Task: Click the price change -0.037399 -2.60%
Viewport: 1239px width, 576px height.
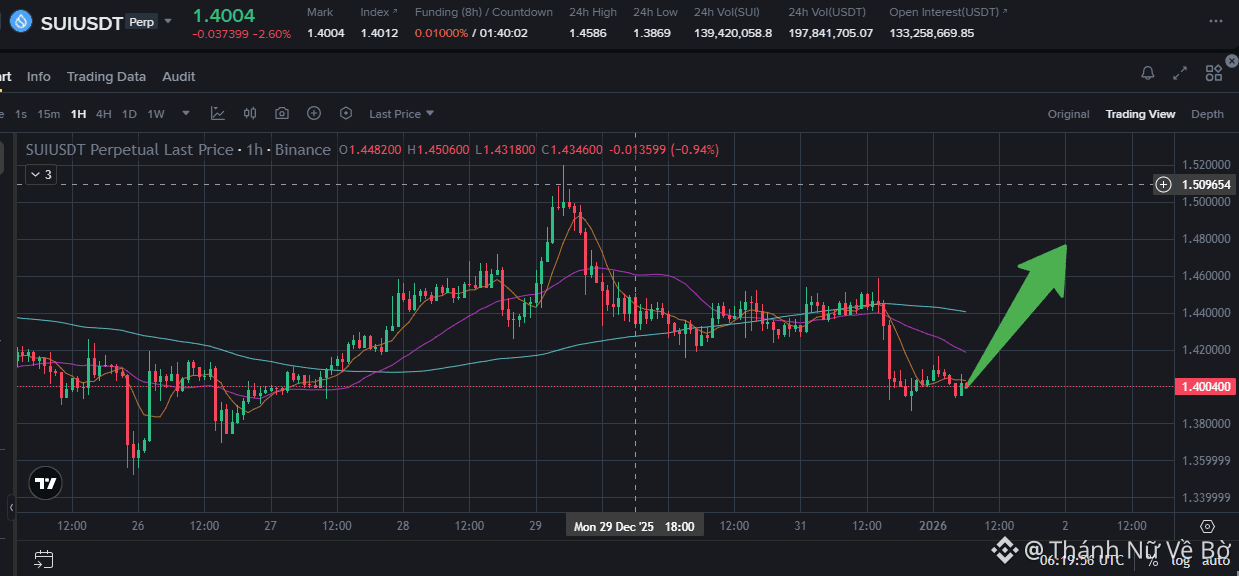Action: 242,34
